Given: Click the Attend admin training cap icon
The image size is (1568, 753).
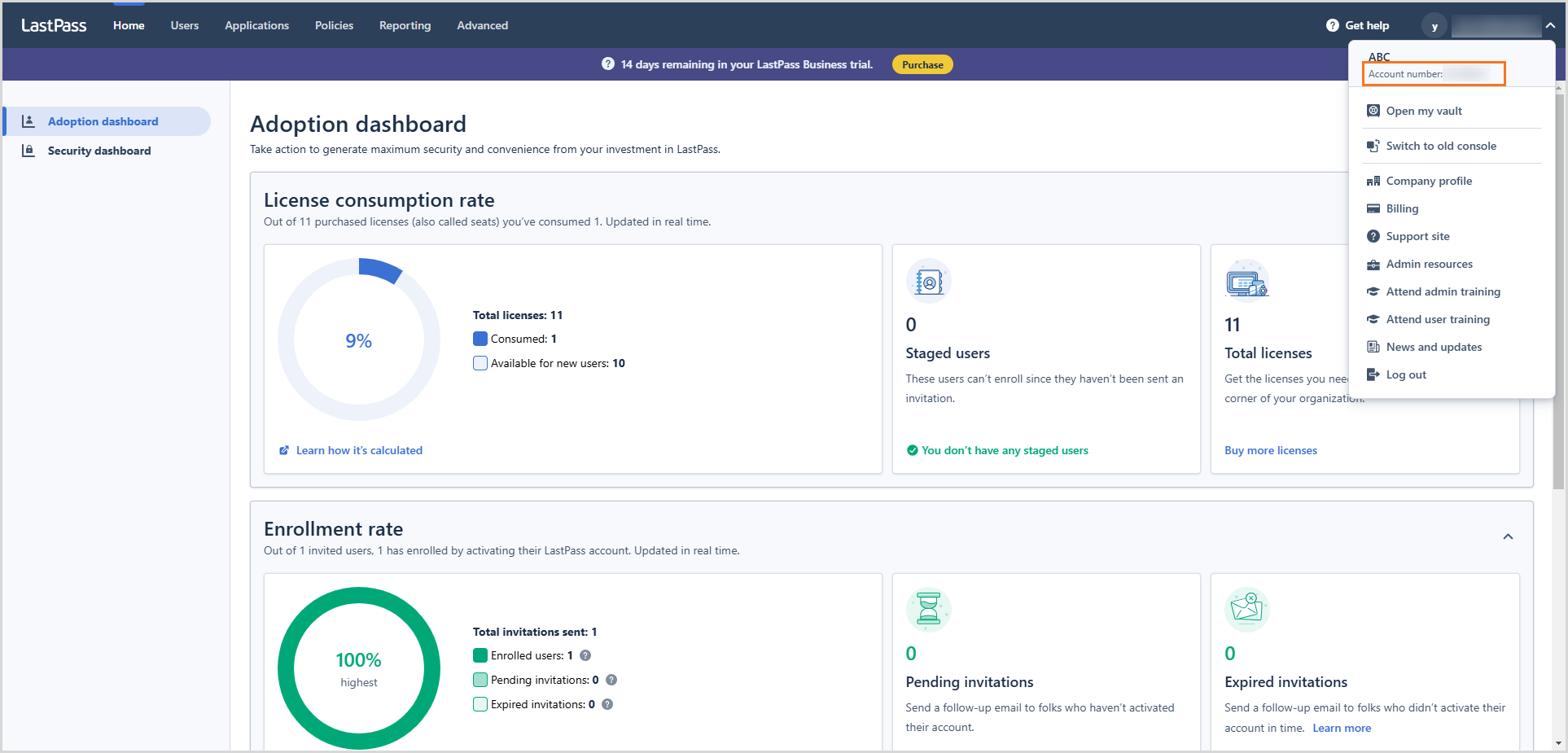Looking at the screenshot, I should click(x=1373, y=291).
